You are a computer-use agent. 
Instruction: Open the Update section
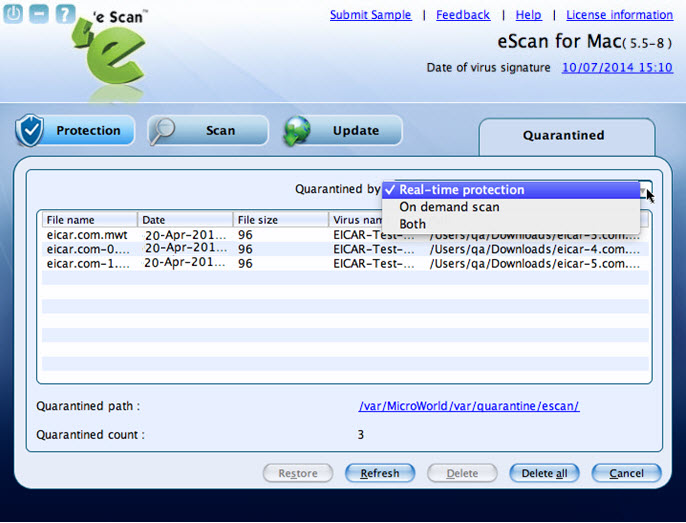coord(343,130)
